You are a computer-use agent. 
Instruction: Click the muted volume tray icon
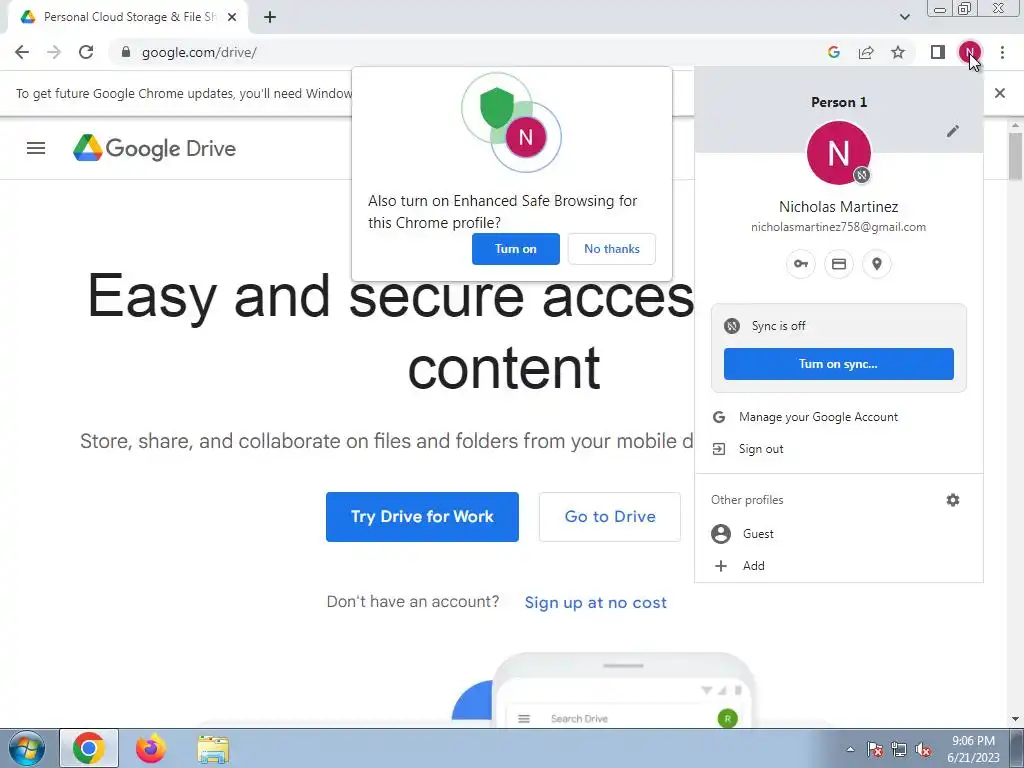tap(924, 749)
